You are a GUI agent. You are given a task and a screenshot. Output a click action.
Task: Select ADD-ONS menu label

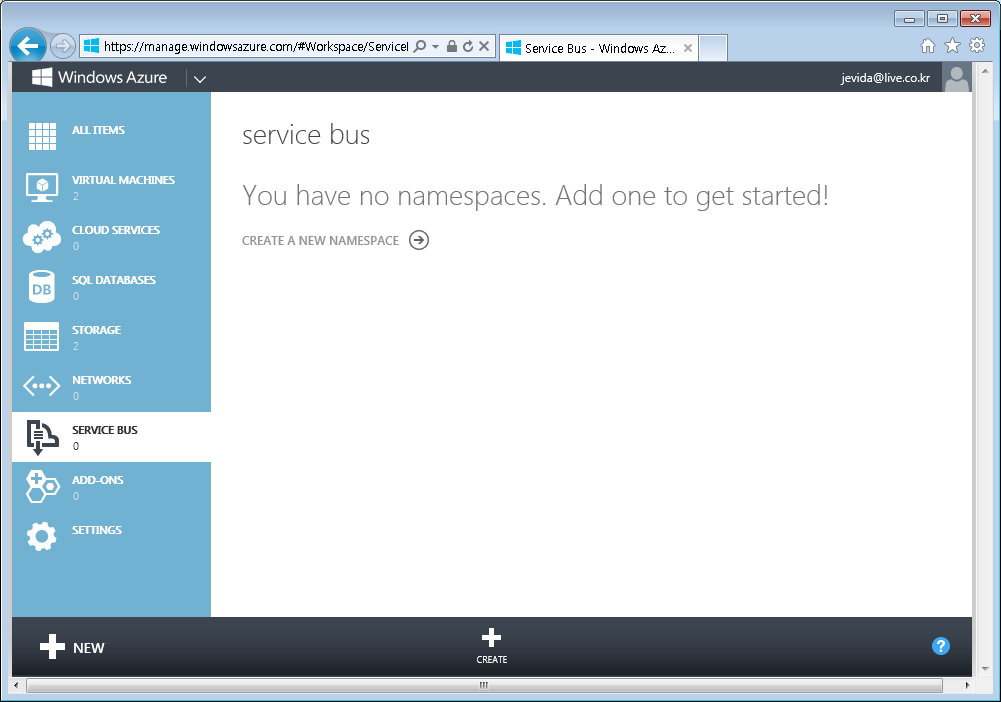click(98, 480)
